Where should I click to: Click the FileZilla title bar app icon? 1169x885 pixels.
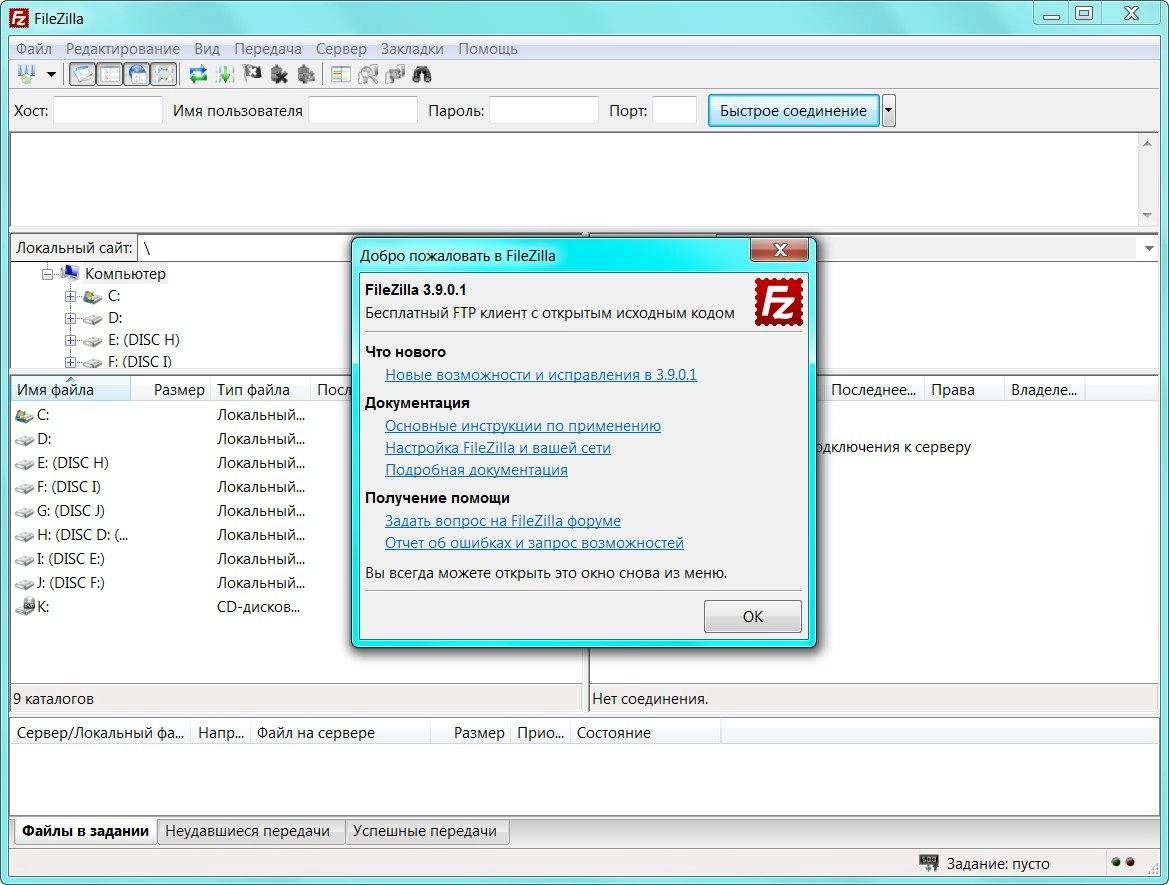19,18
